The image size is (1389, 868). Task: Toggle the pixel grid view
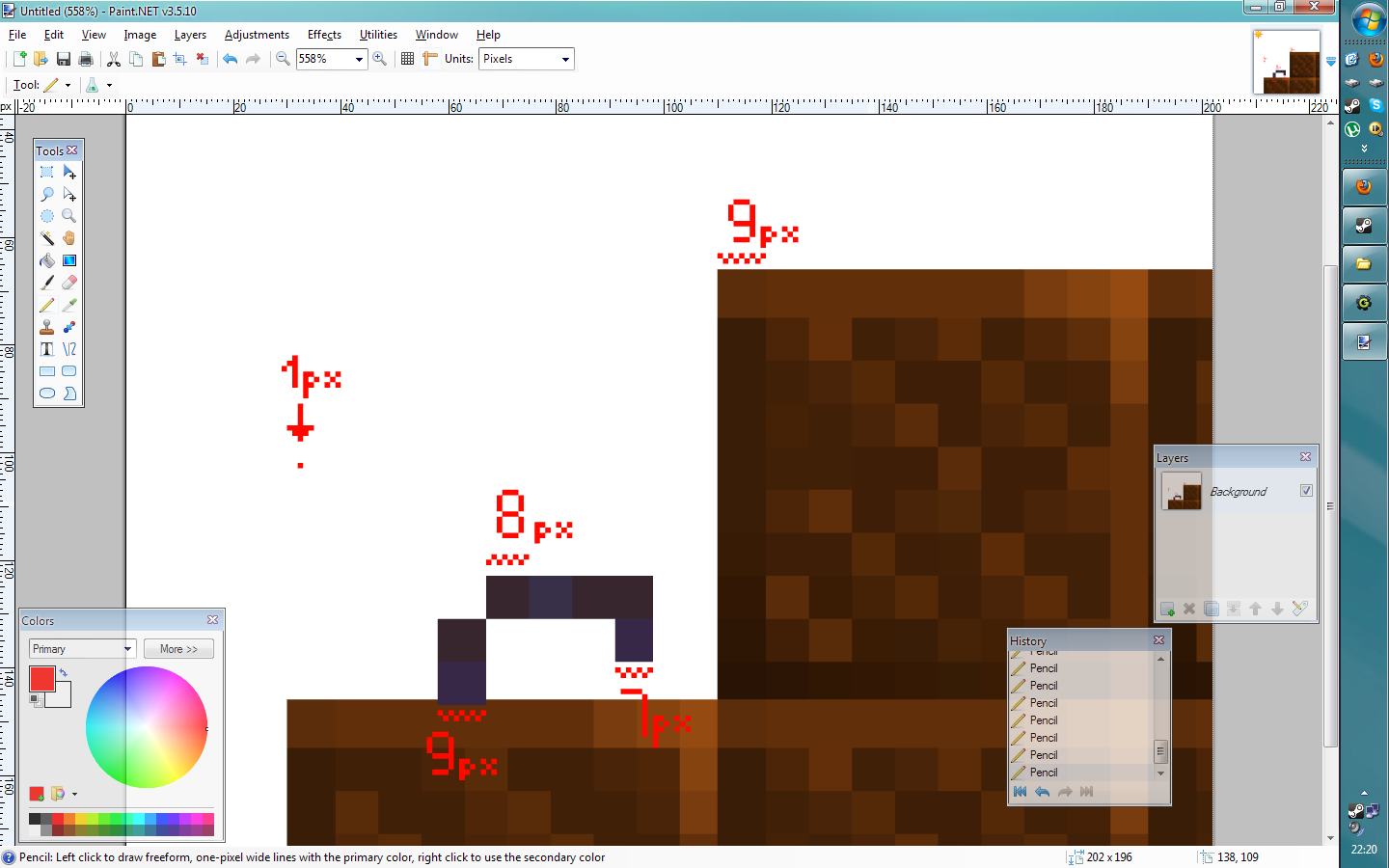tap(407, 59)
